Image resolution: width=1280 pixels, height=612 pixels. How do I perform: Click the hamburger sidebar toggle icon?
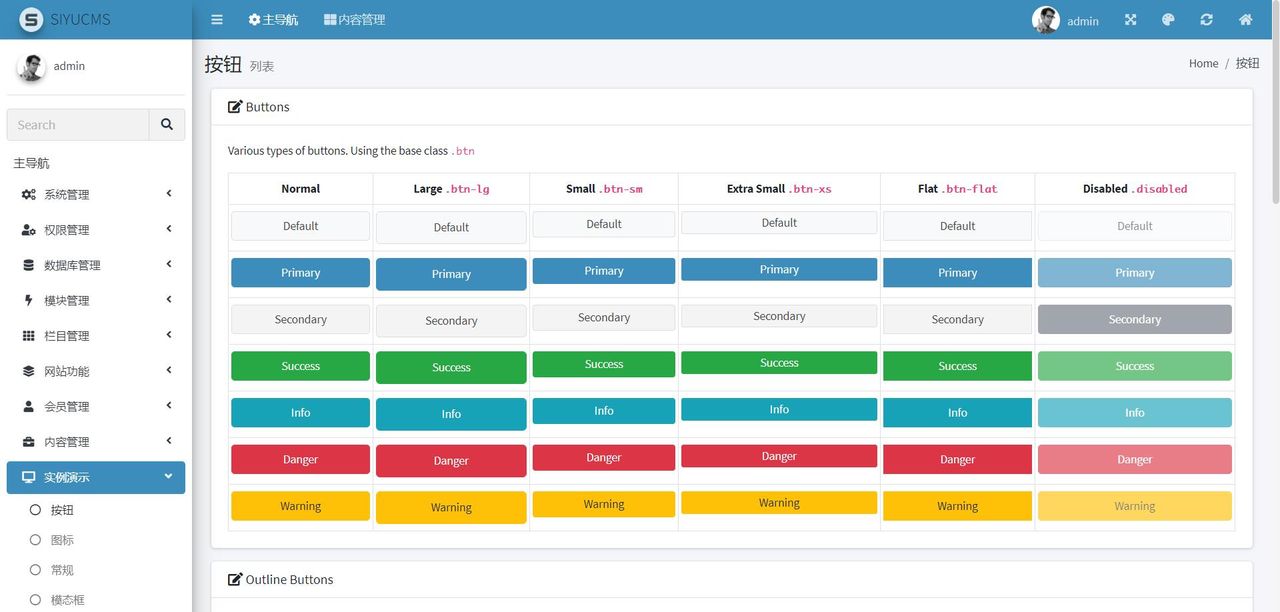click(x=217, y=20)
